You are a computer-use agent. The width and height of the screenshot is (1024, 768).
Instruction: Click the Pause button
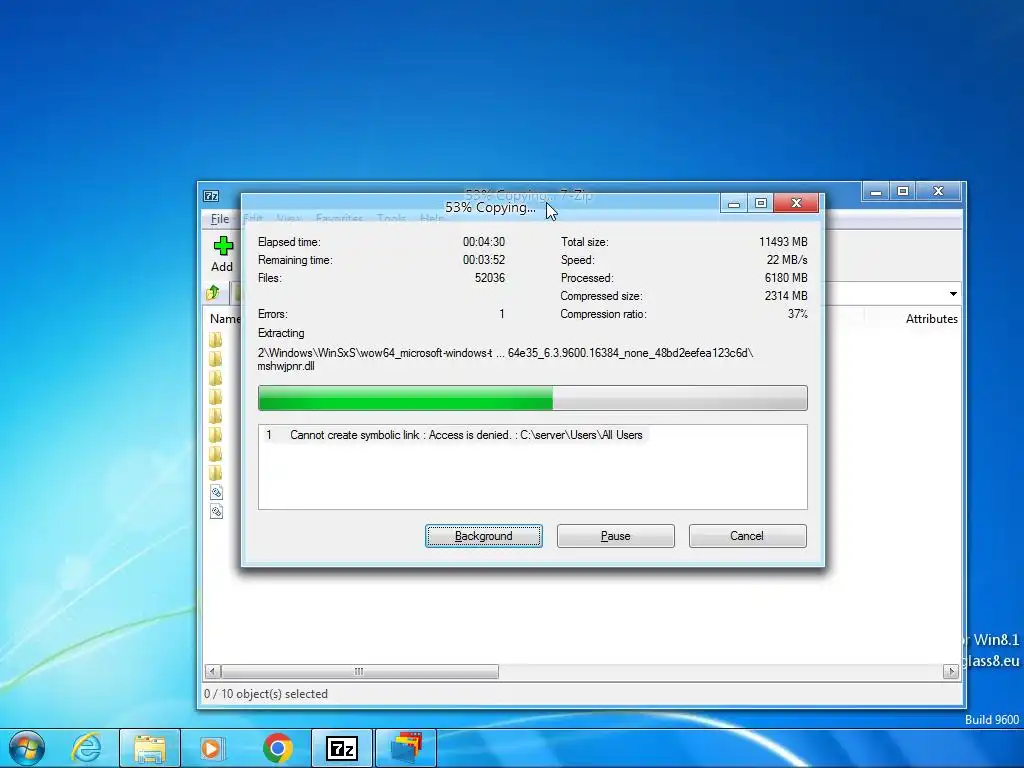point(615,536)
